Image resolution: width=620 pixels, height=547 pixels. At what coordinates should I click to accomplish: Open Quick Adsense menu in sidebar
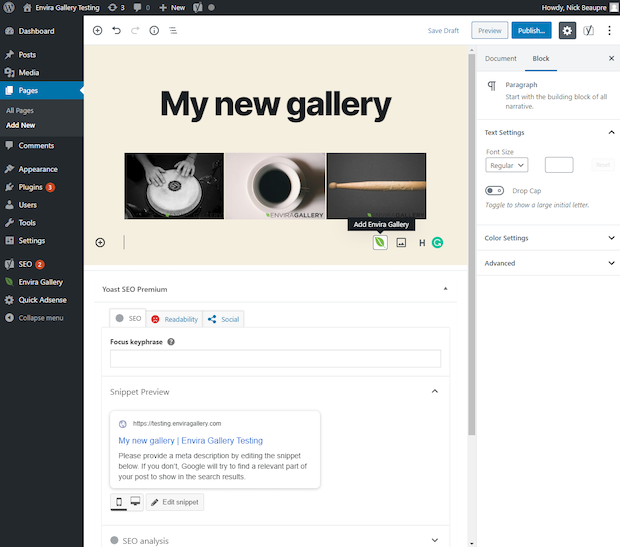click(42, 300)
